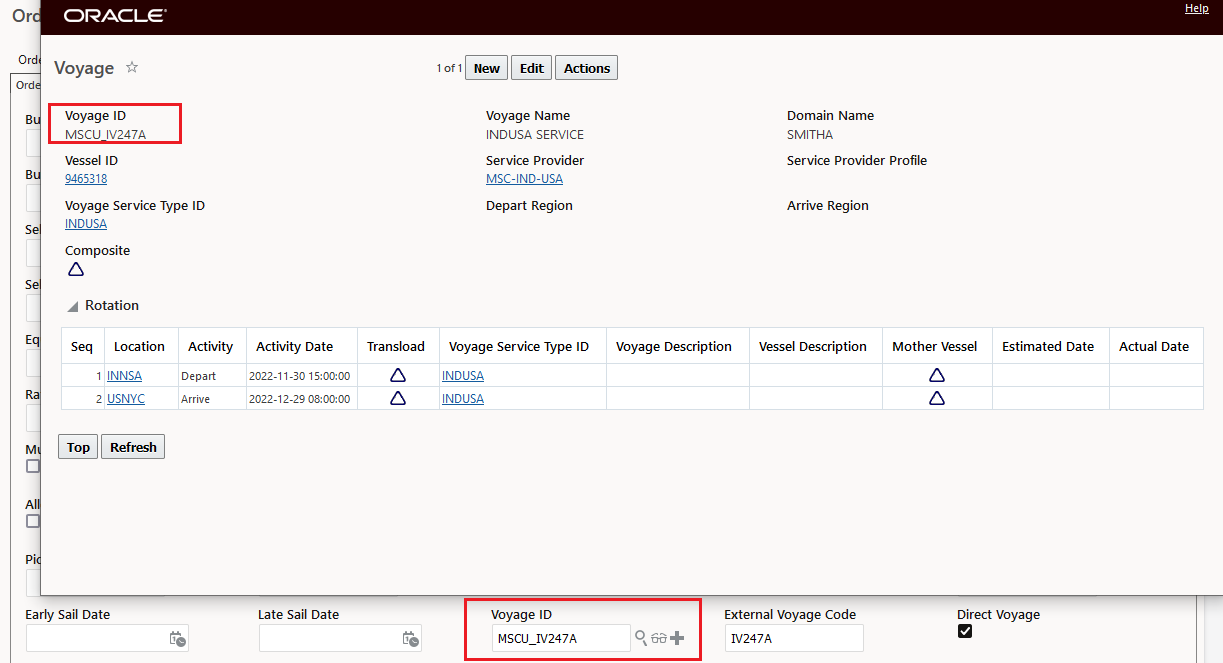Click Transload triangle icon in USNYC row
1223x663 pixels.
click(398, 398)
